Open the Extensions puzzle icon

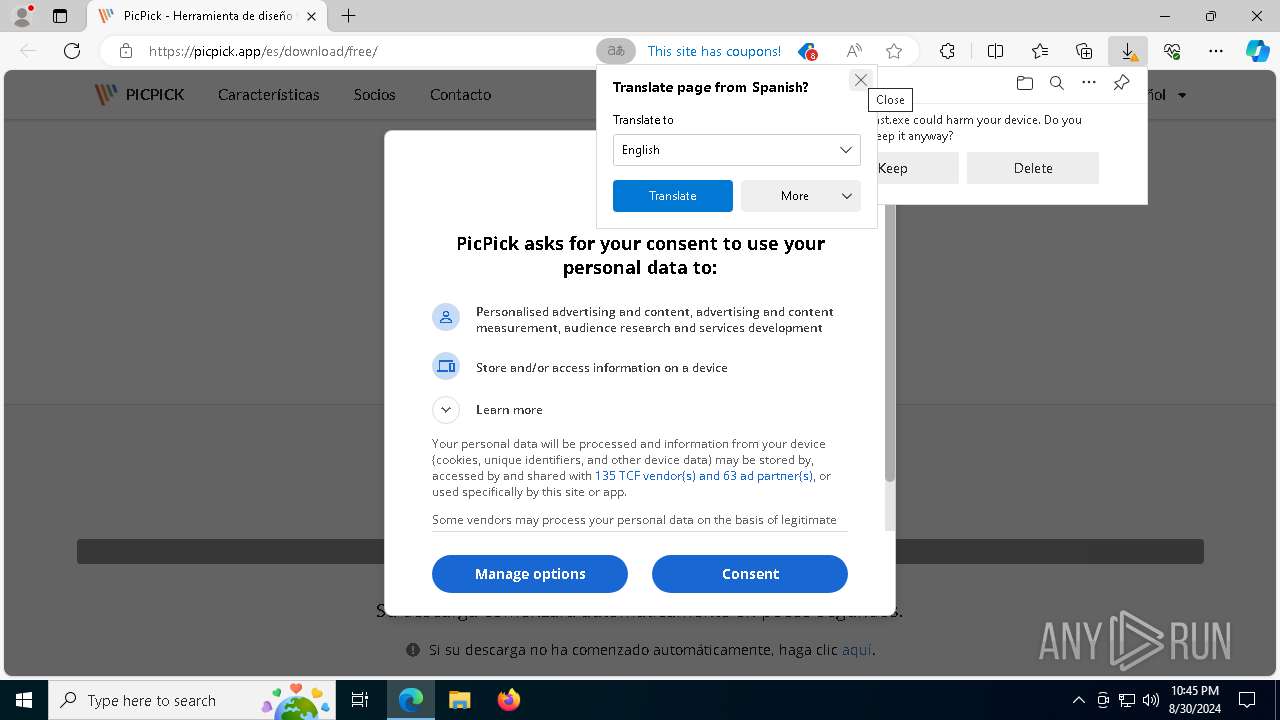(947, 51)
